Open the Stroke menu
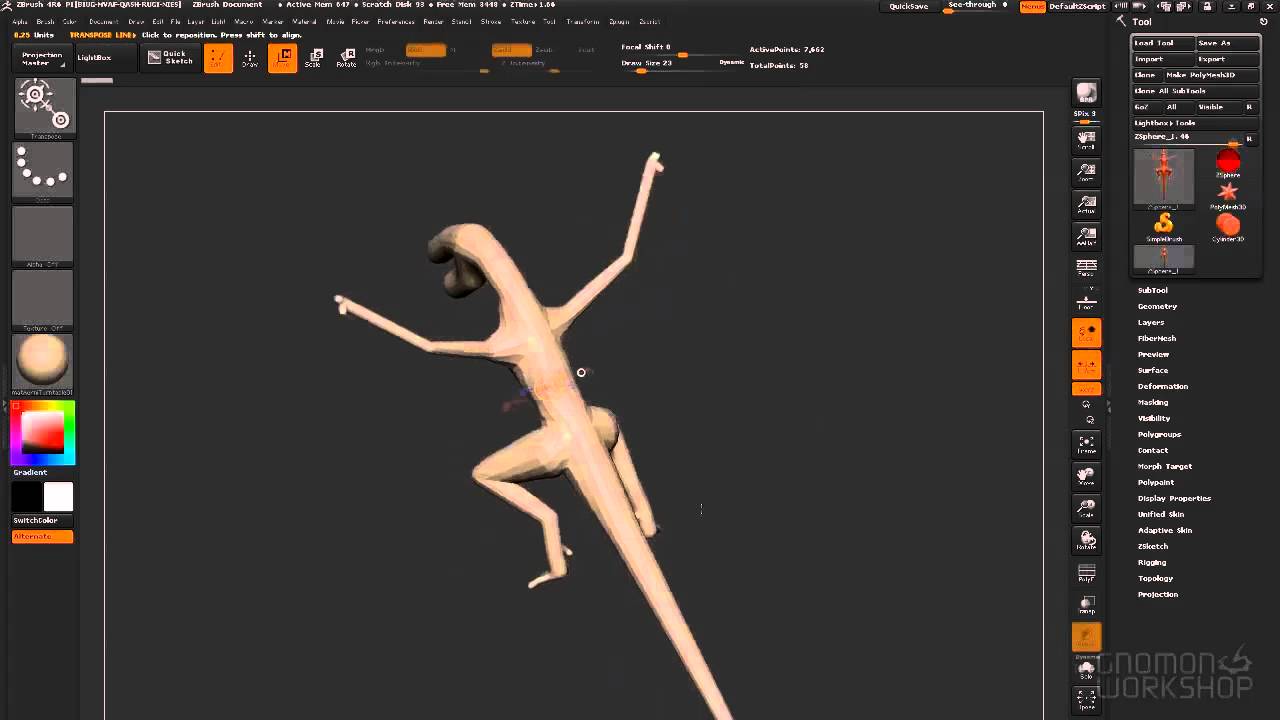The height and width of the screenshot is (720, 1280). (x=491, y=21)
